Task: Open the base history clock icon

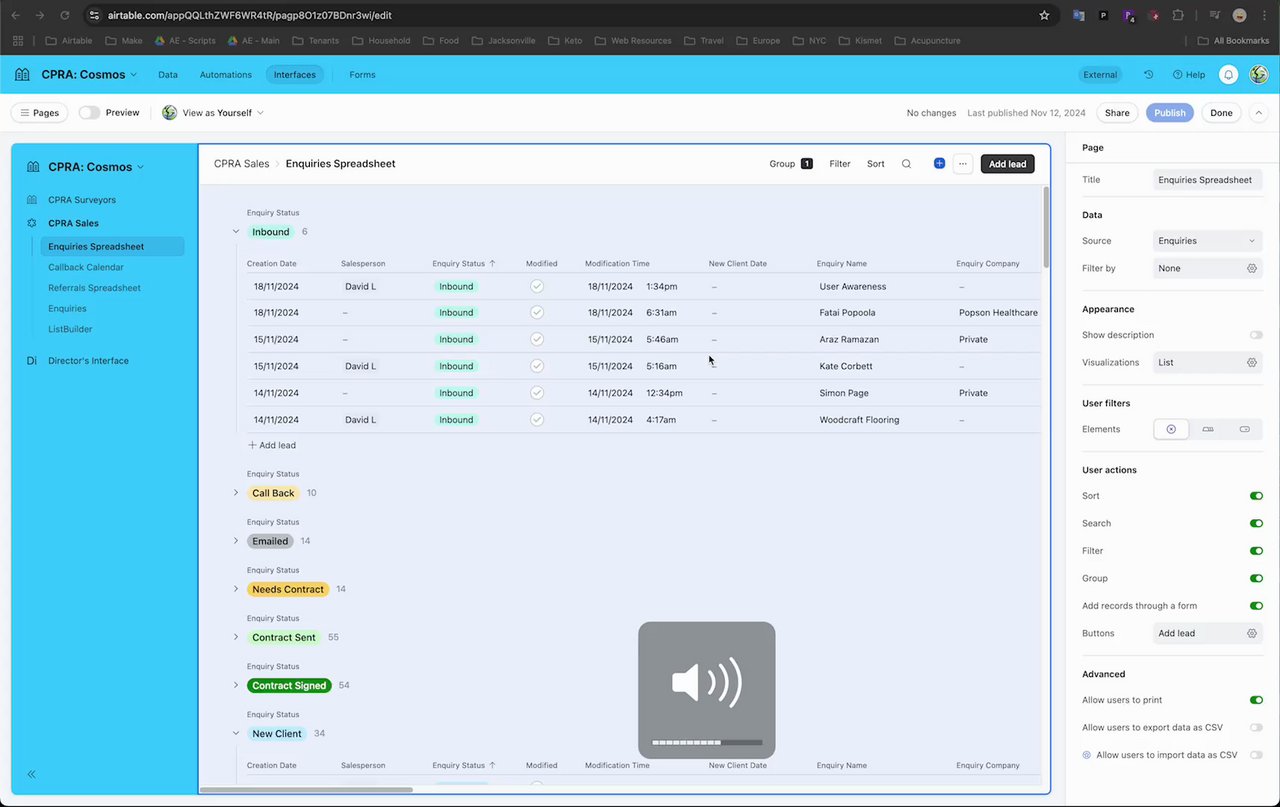Action: click(x=1149, y=75)
